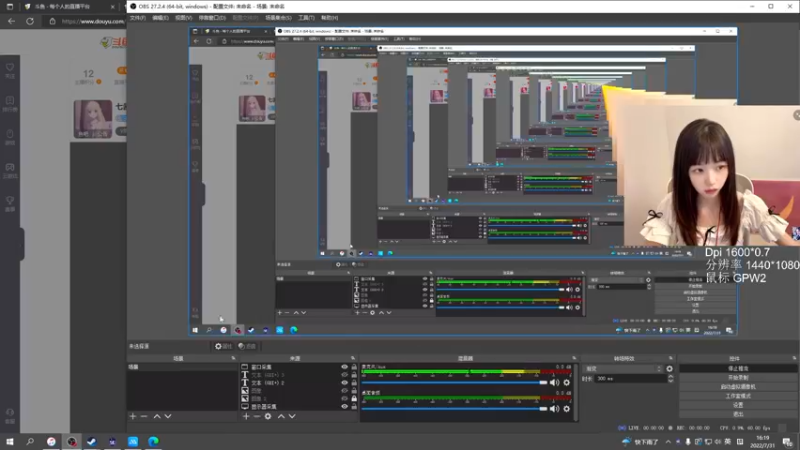
Task: Open browser tab actions icon
Action: 10,7
